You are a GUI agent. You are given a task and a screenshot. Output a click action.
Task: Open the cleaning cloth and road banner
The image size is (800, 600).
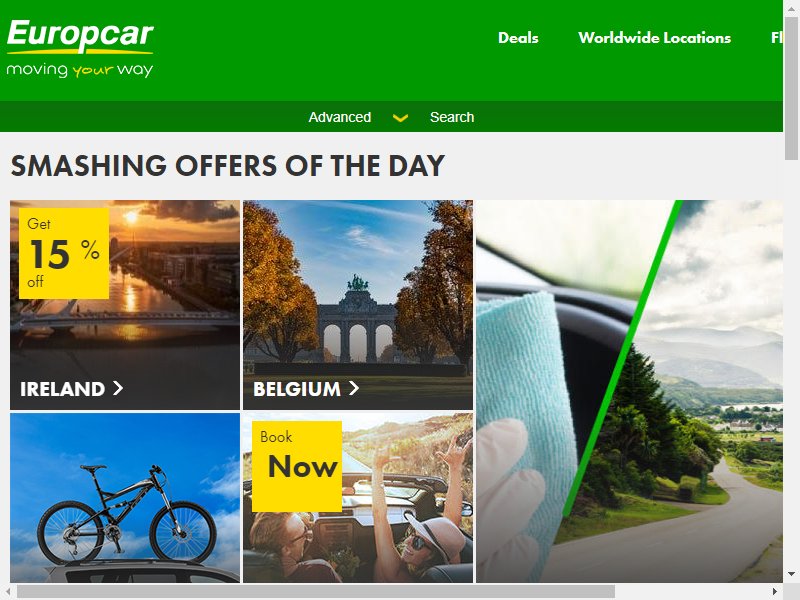629,391
